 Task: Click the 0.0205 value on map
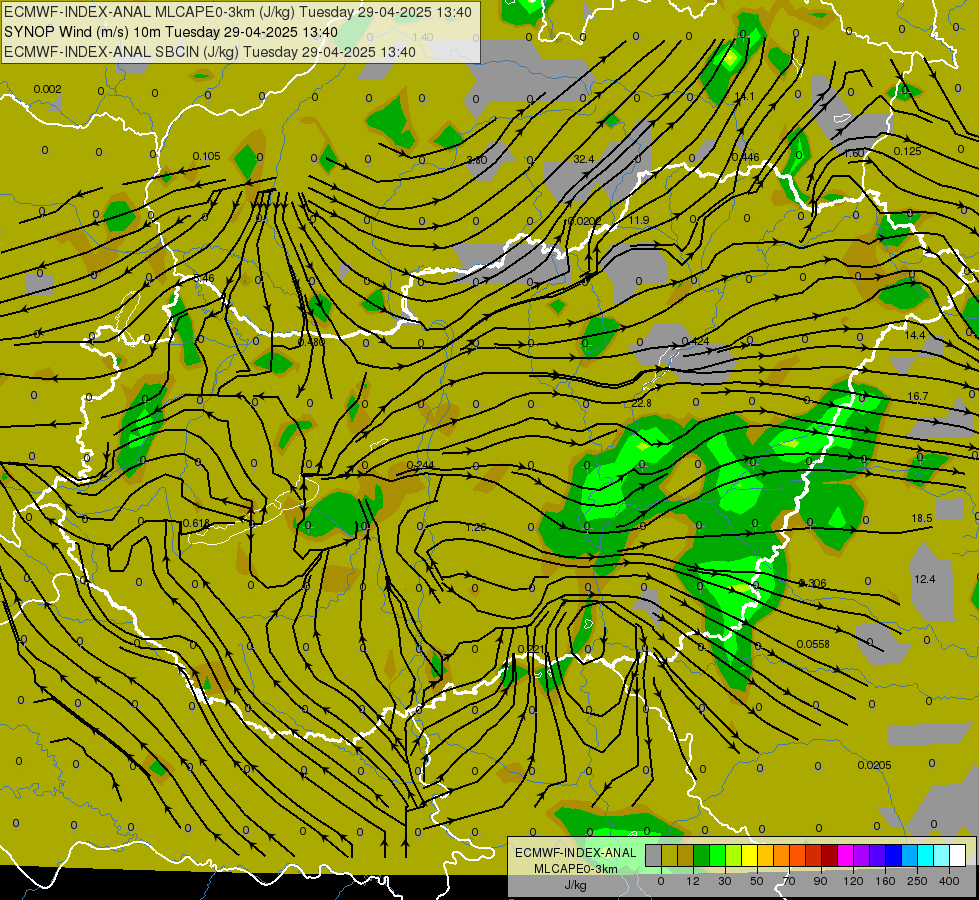(874, 765)
